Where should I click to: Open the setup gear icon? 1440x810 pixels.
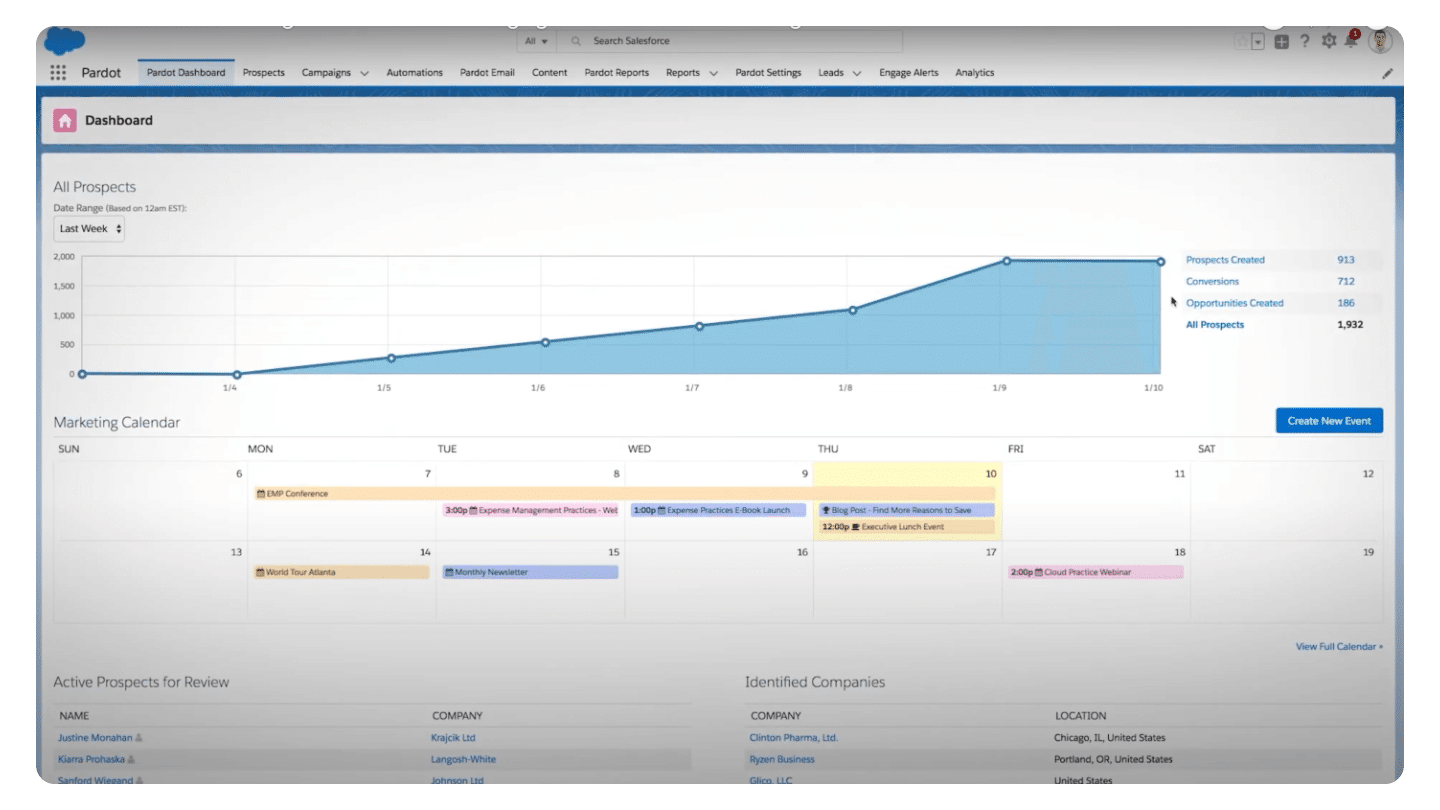coord(1329,41)
